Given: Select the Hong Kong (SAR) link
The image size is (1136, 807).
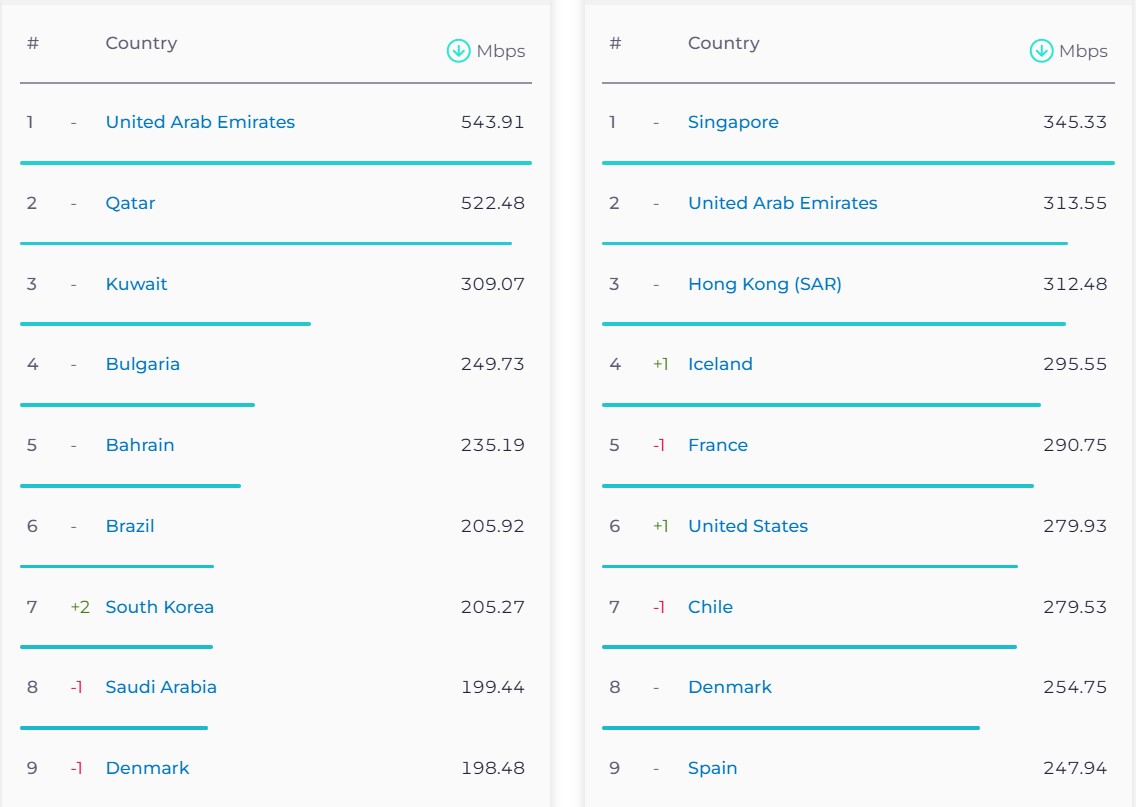Looking at the screenshot, I should 764,284.
